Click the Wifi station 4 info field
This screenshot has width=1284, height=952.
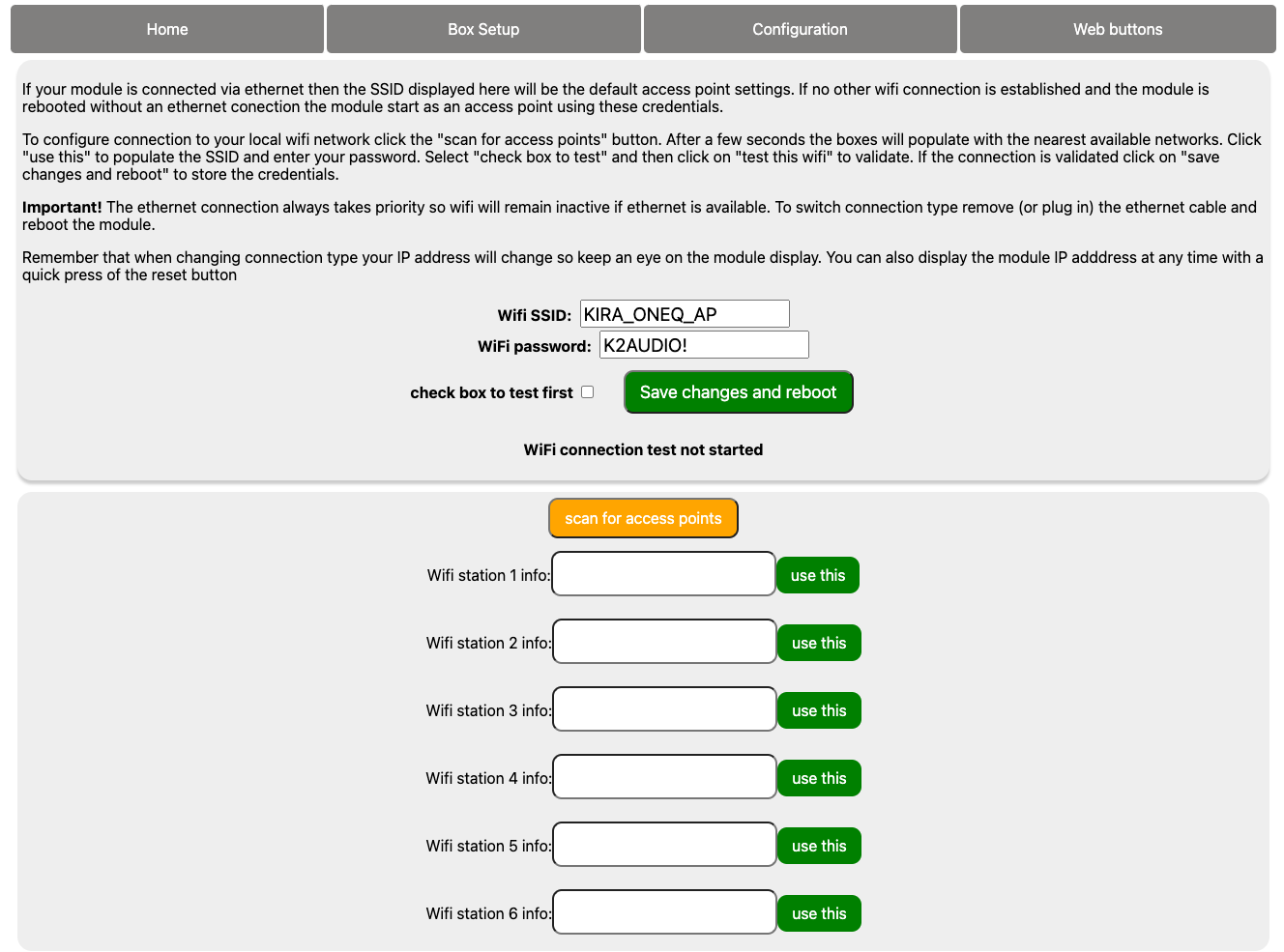[664, 777]
